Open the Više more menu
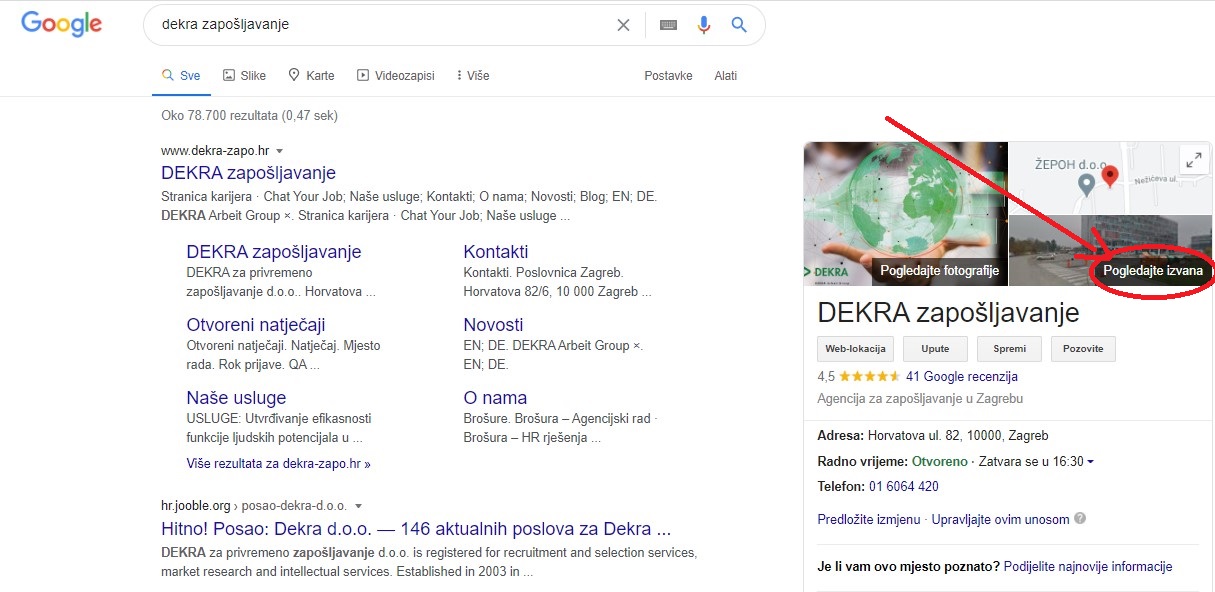 pos(472,76)
